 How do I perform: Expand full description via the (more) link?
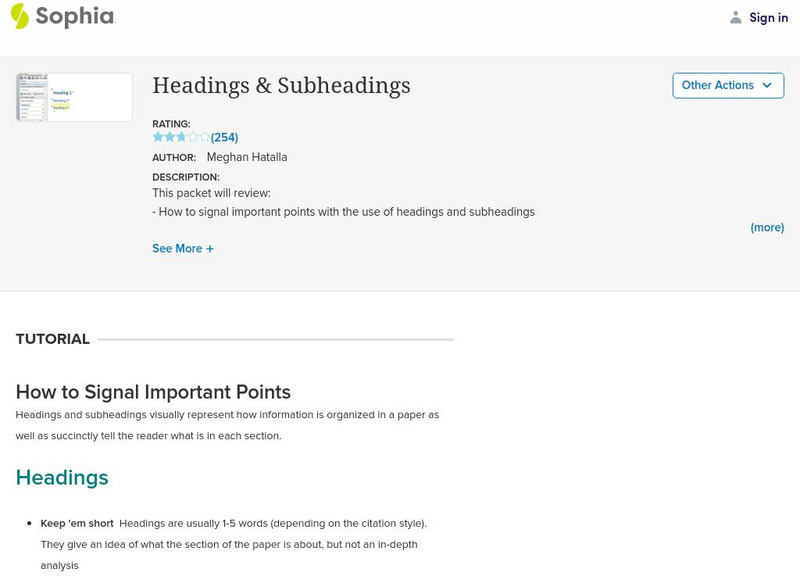click(768, 227)
